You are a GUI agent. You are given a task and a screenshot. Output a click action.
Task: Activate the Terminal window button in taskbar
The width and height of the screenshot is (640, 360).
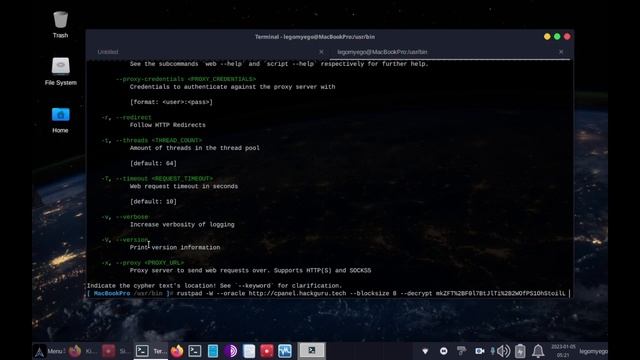tap(151, 351)
